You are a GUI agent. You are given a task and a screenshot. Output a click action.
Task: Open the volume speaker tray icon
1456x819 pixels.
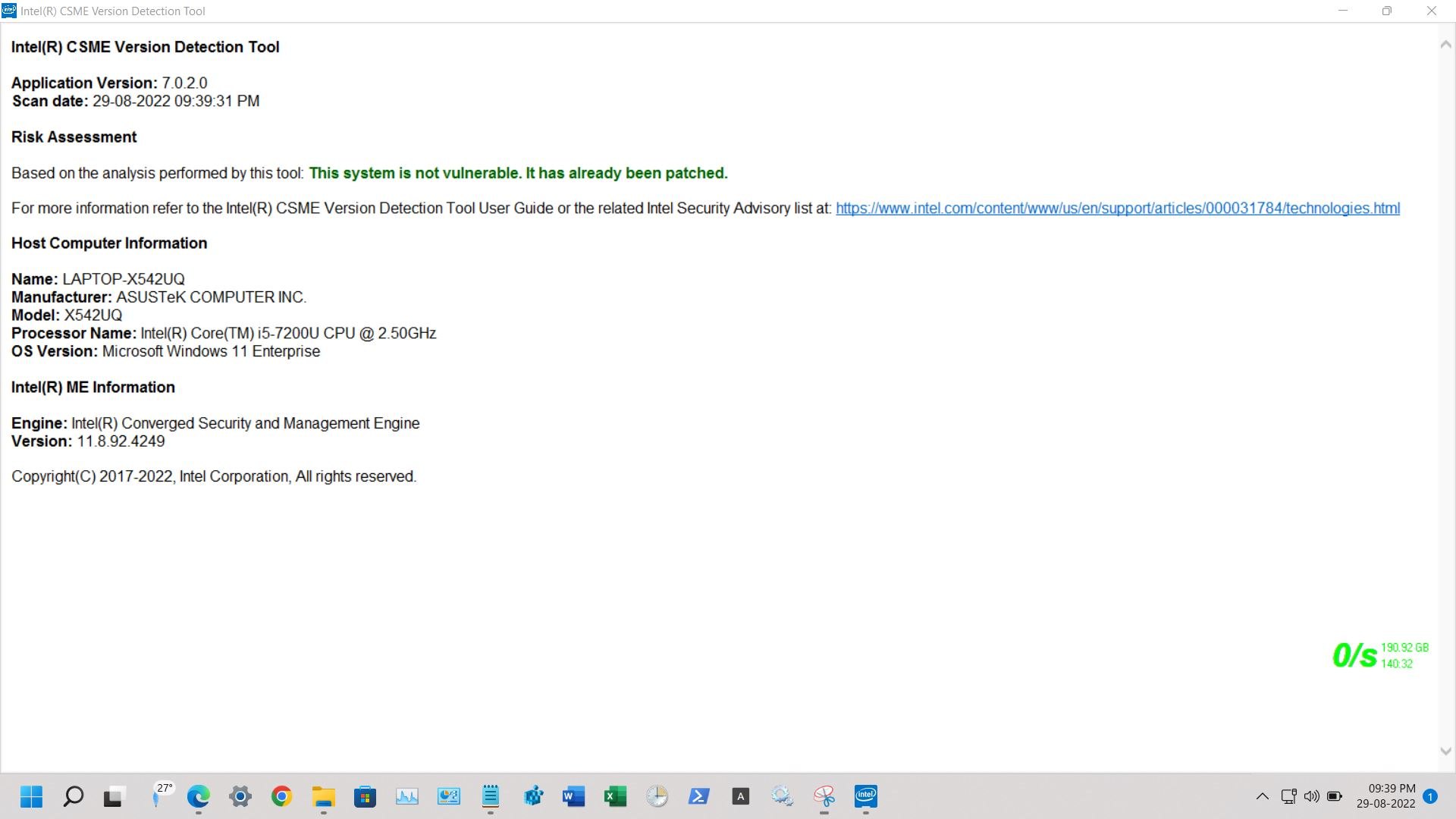(x=1312, y=796)
